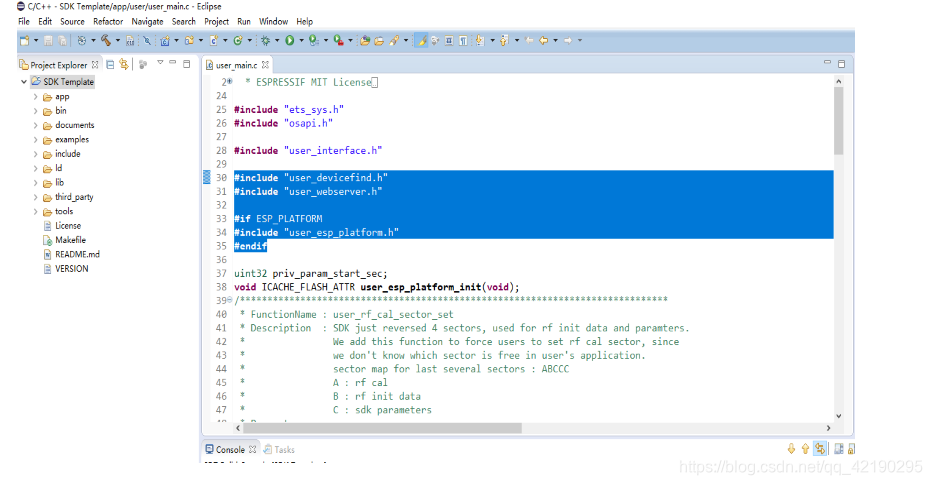The height and width of the screenshot is (485, 932).
Task: Select the VERSION file
Action: click(66, 269)
